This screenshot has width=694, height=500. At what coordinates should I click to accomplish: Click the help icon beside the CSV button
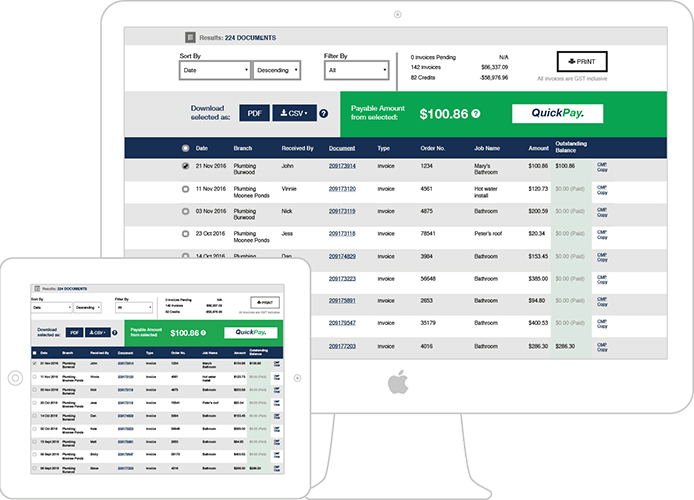tap(323, 115)
